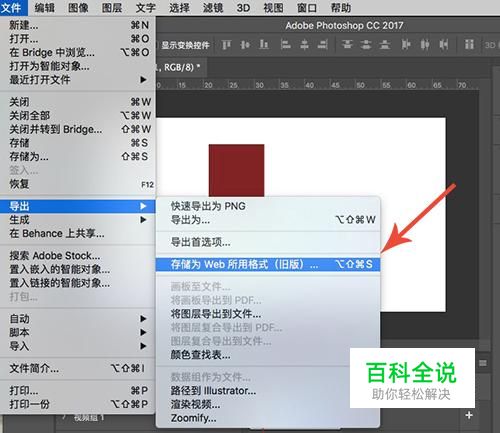Viewport: 500px width, 433px height.
Task: Click the align right edges icon
Action: coord(323,44)
